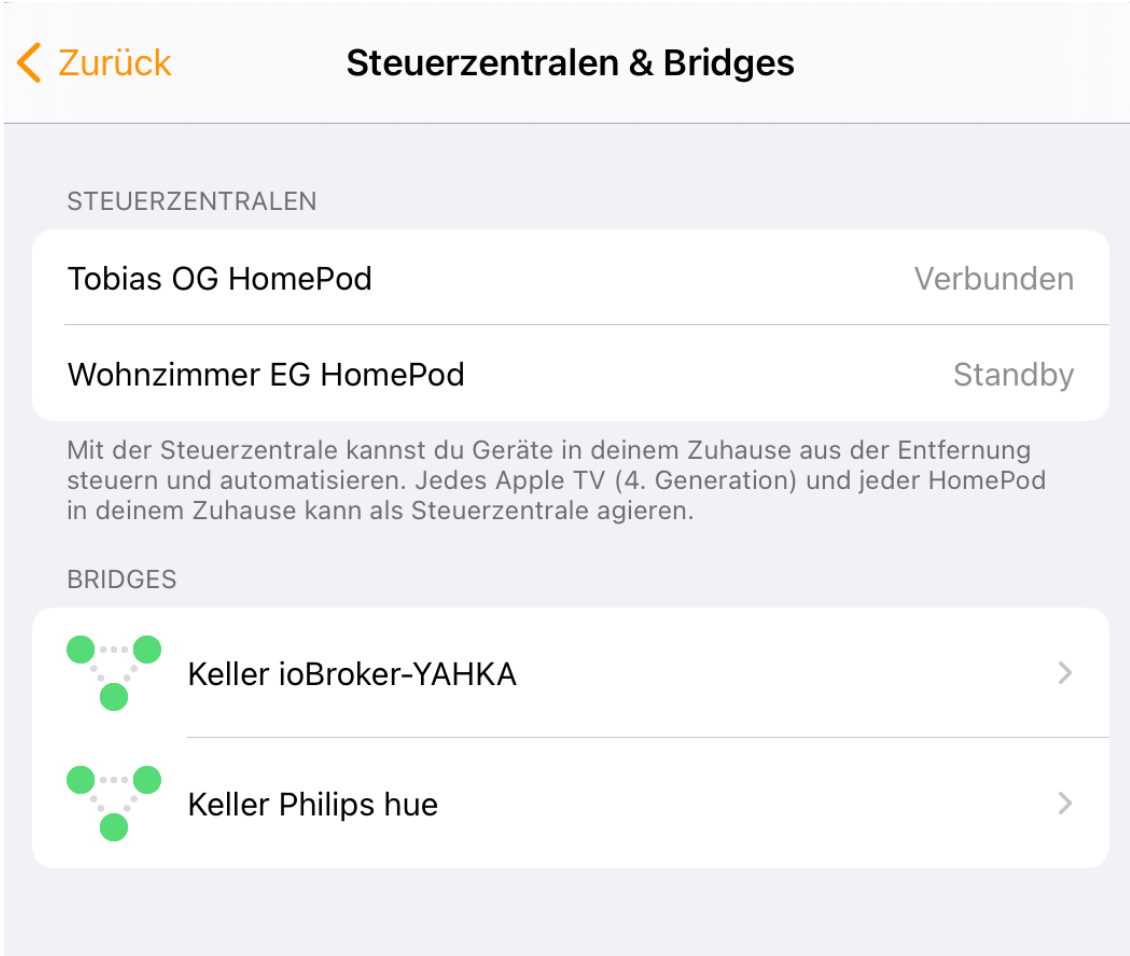Click the STEUERZENTRALEN section header
Viewport: 1130px width, 956px height.
click(192, 201)
